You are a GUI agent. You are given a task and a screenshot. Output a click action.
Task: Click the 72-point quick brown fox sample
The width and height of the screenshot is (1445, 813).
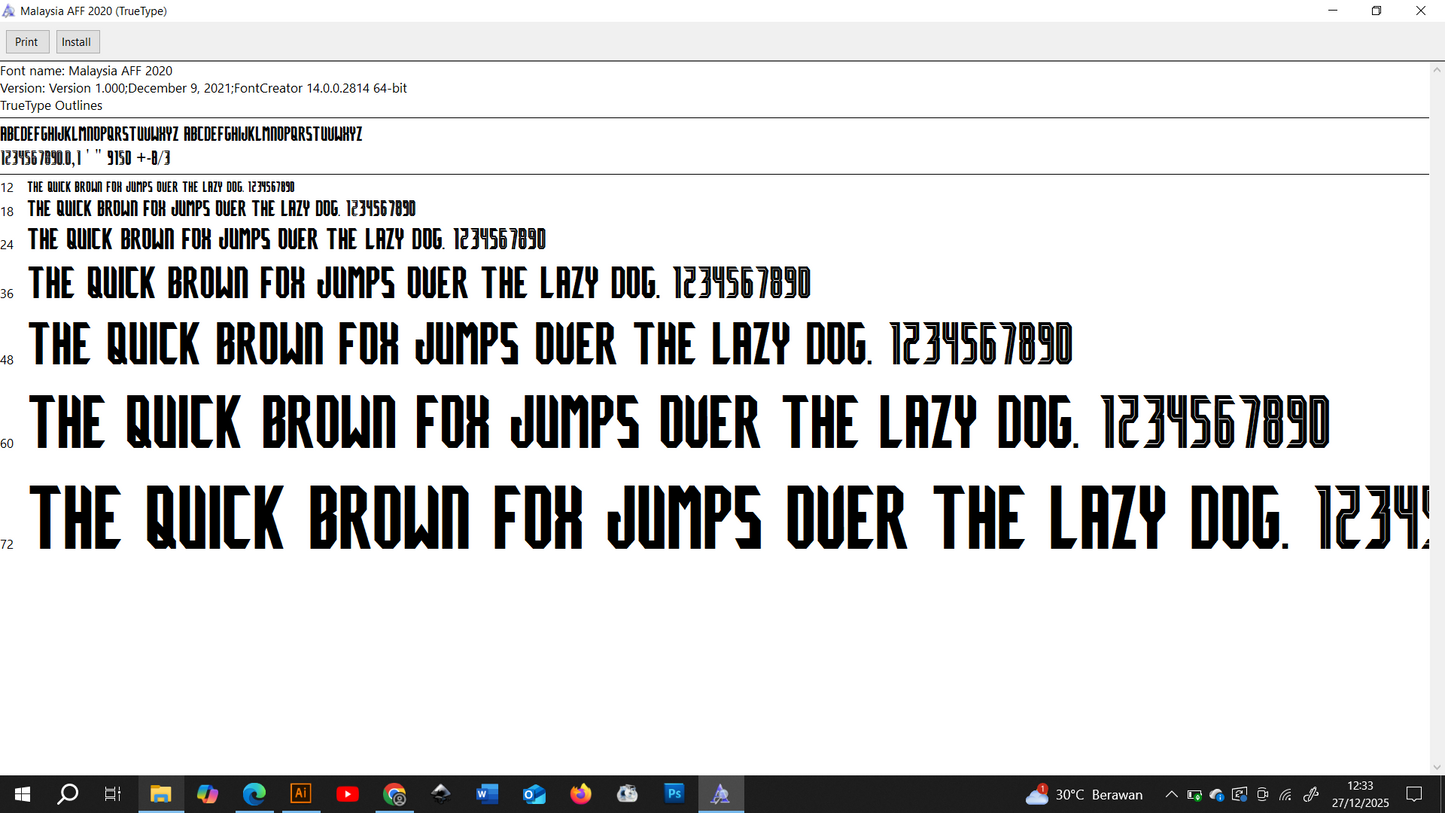(729, 517)
